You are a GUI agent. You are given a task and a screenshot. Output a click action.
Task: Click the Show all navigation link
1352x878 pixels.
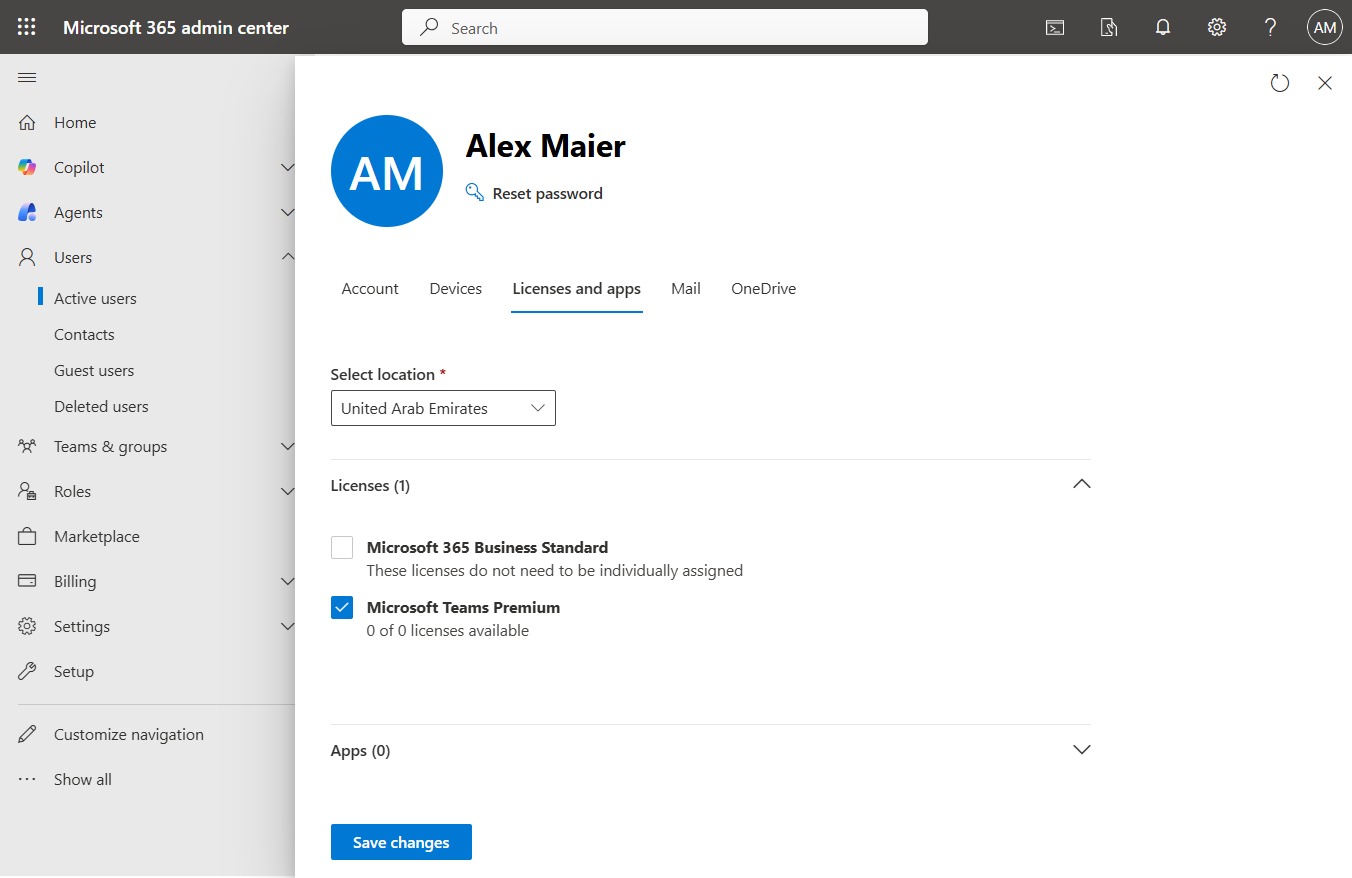[x=83, y=779]
